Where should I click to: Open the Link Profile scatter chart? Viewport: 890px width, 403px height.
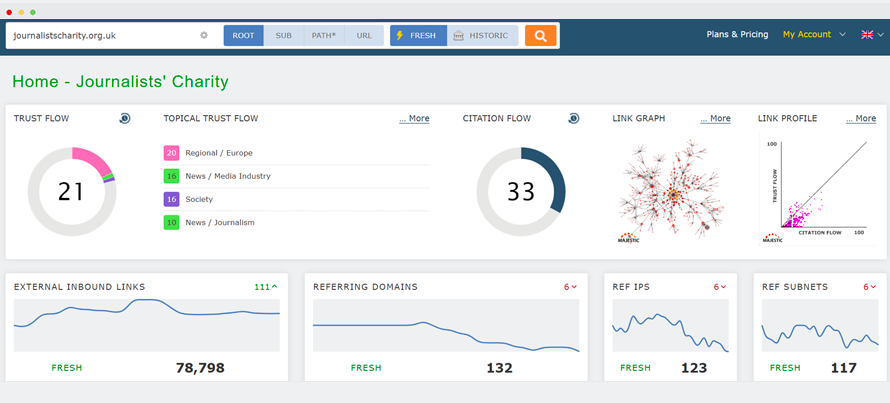817,190
